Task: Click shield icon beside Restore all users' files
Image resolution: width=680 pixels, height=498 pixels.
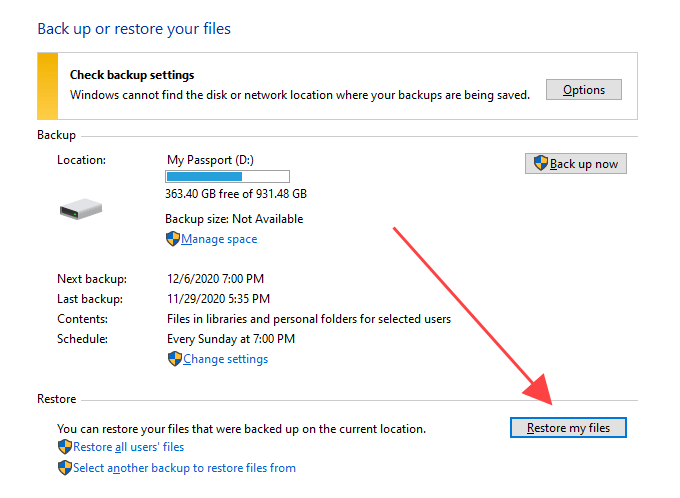Action: click(x=65, y=447)
